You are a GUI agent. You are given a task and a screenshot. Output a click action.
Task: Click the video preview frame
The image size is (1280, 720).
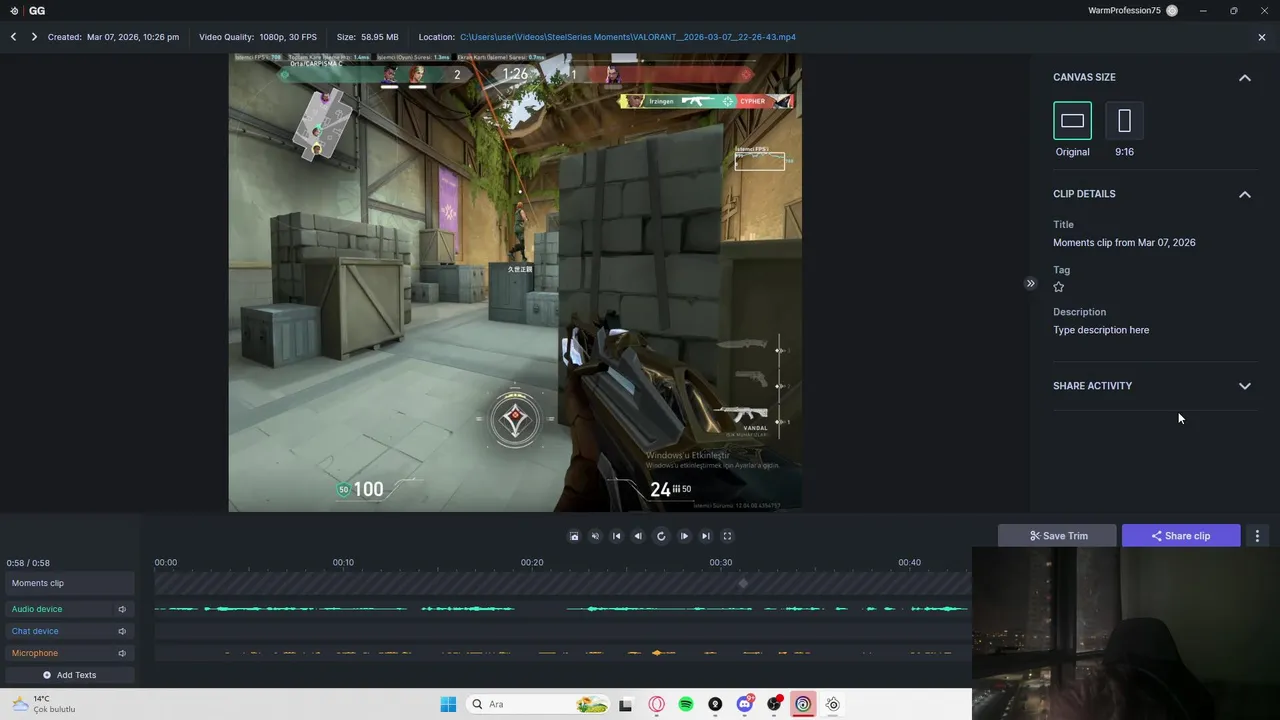coord(515,282)
